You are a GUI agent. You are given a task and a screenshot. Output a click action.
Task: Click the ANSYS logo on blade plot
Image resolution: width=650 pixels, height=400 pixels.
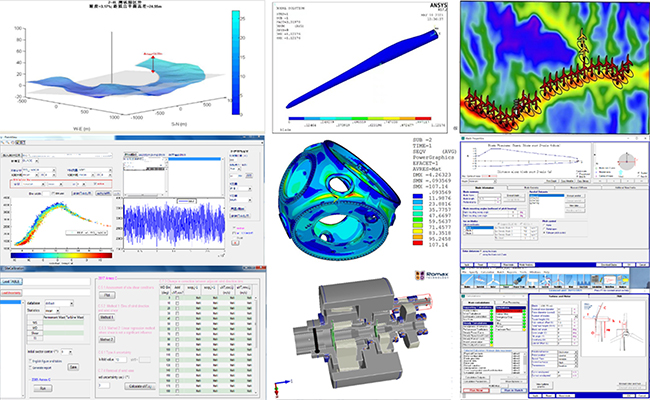point(430,10)
